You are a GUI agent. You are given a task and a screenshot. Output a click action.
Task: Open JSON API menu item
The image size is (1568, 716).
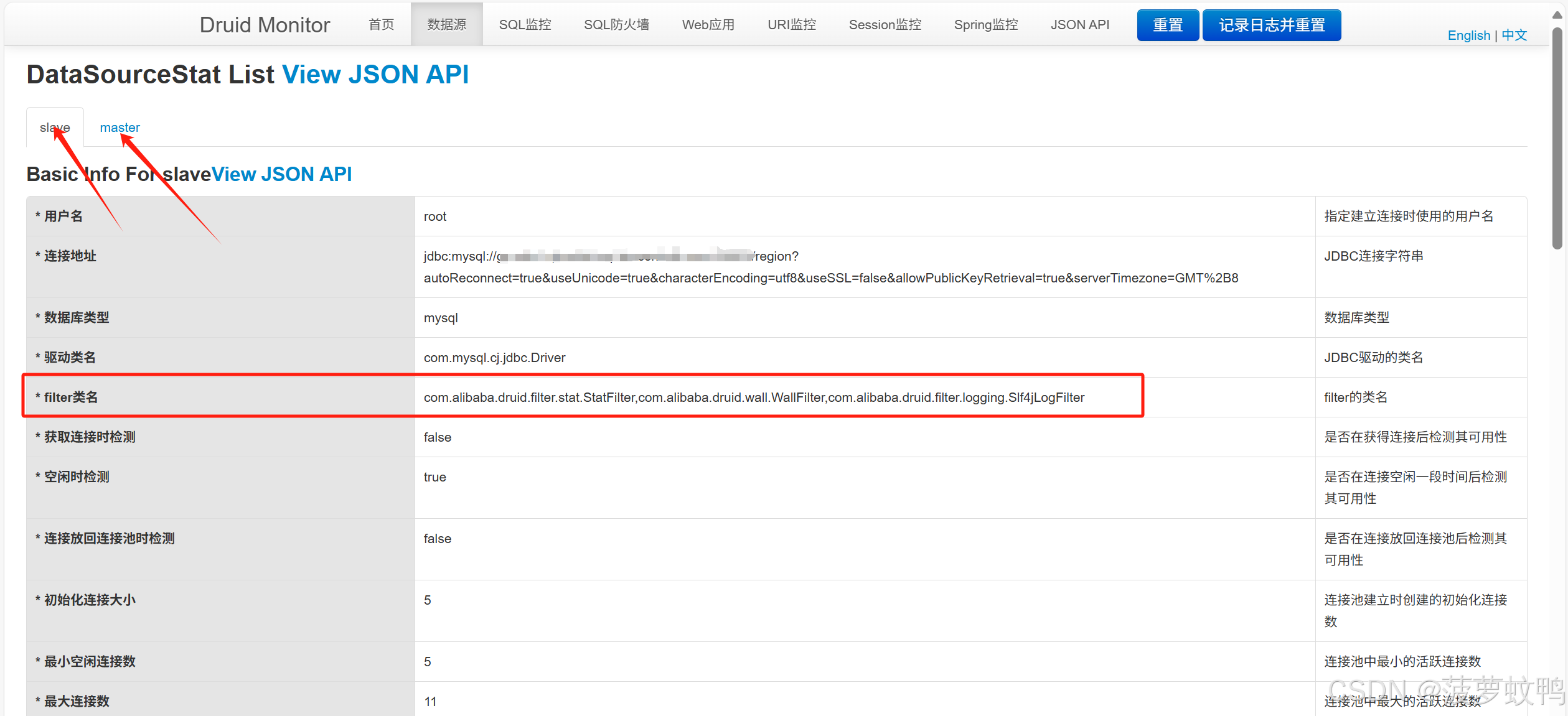pyautogui.click(x=1079, y=25)
